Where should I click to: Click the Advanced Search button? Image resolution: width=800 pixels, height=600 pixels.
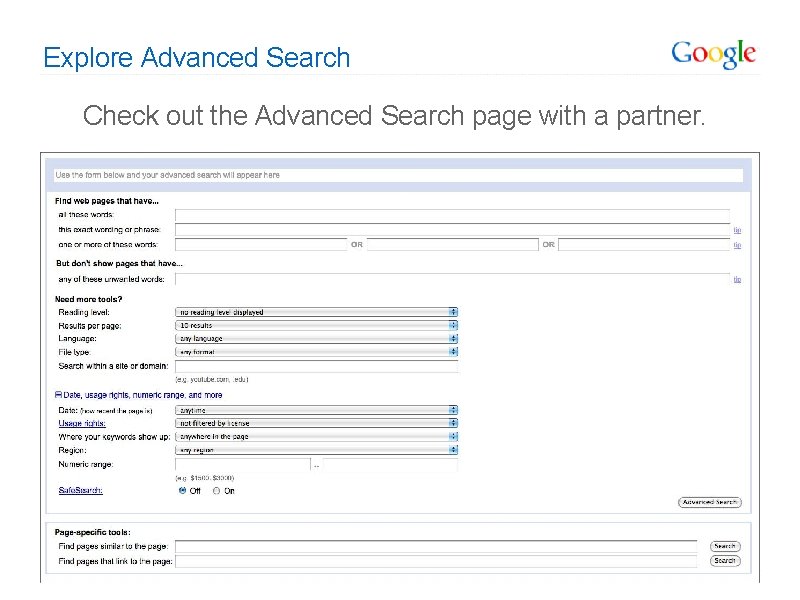point(709,502)
